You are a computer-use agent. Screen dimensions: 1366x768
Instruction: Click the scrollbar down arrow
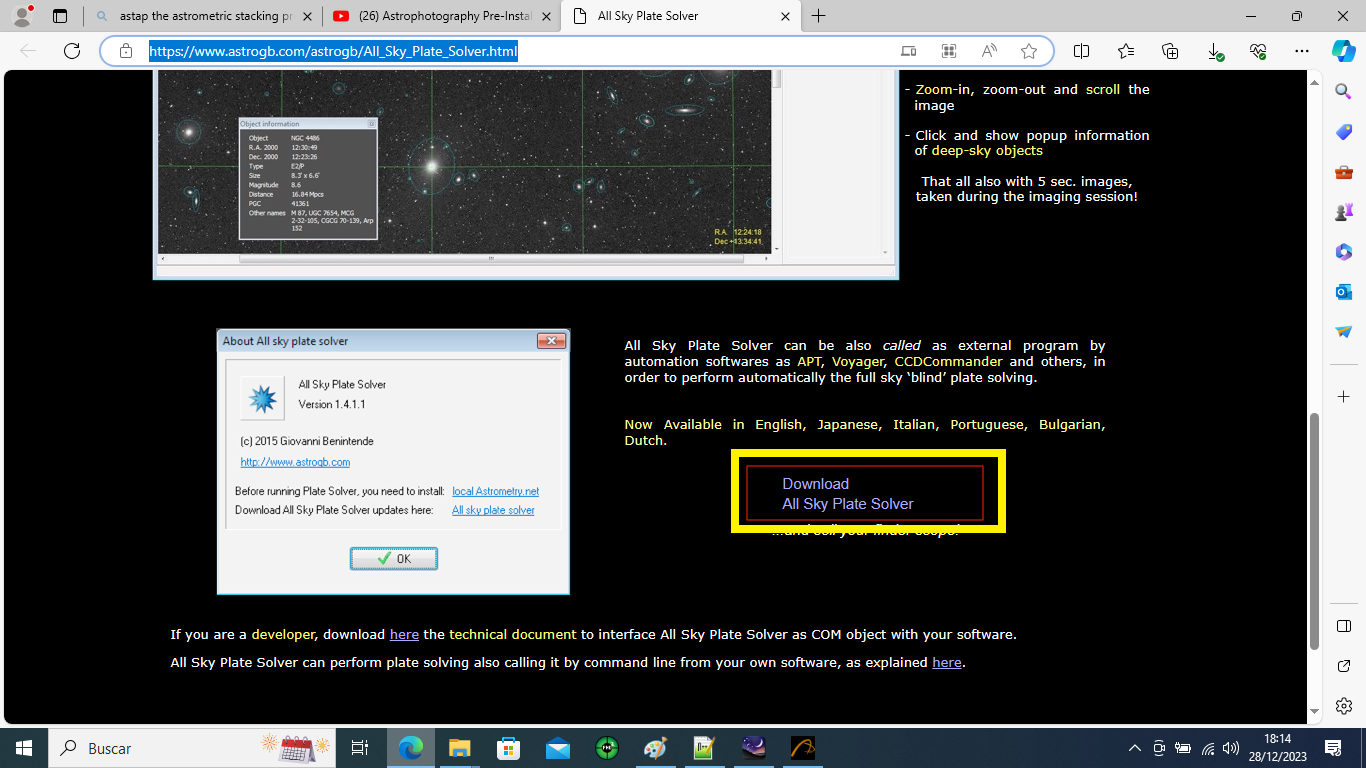[x=1315, y=714]
